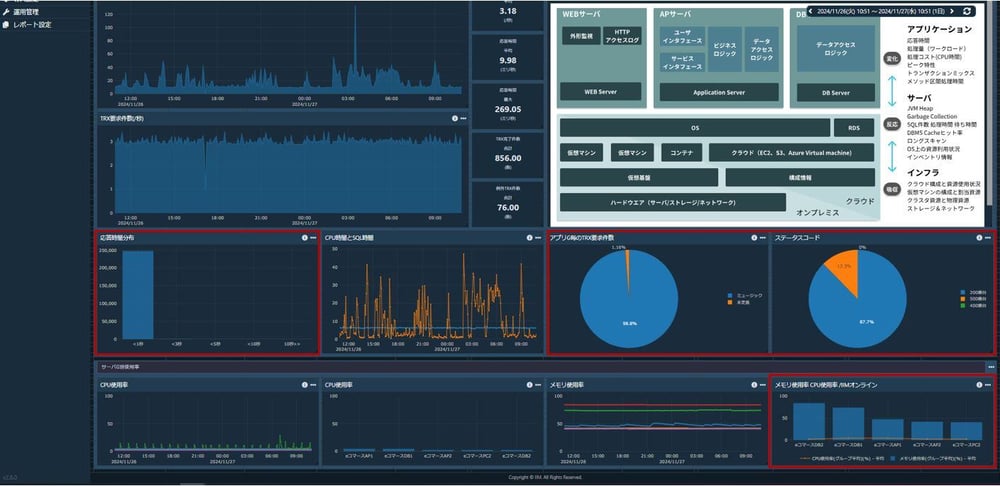The width and height of the screenshot is (1000, 486).
Task: Open info on CPU使用率 per-server bar panel
Action: pyautogui.click(x=529, y=385)
